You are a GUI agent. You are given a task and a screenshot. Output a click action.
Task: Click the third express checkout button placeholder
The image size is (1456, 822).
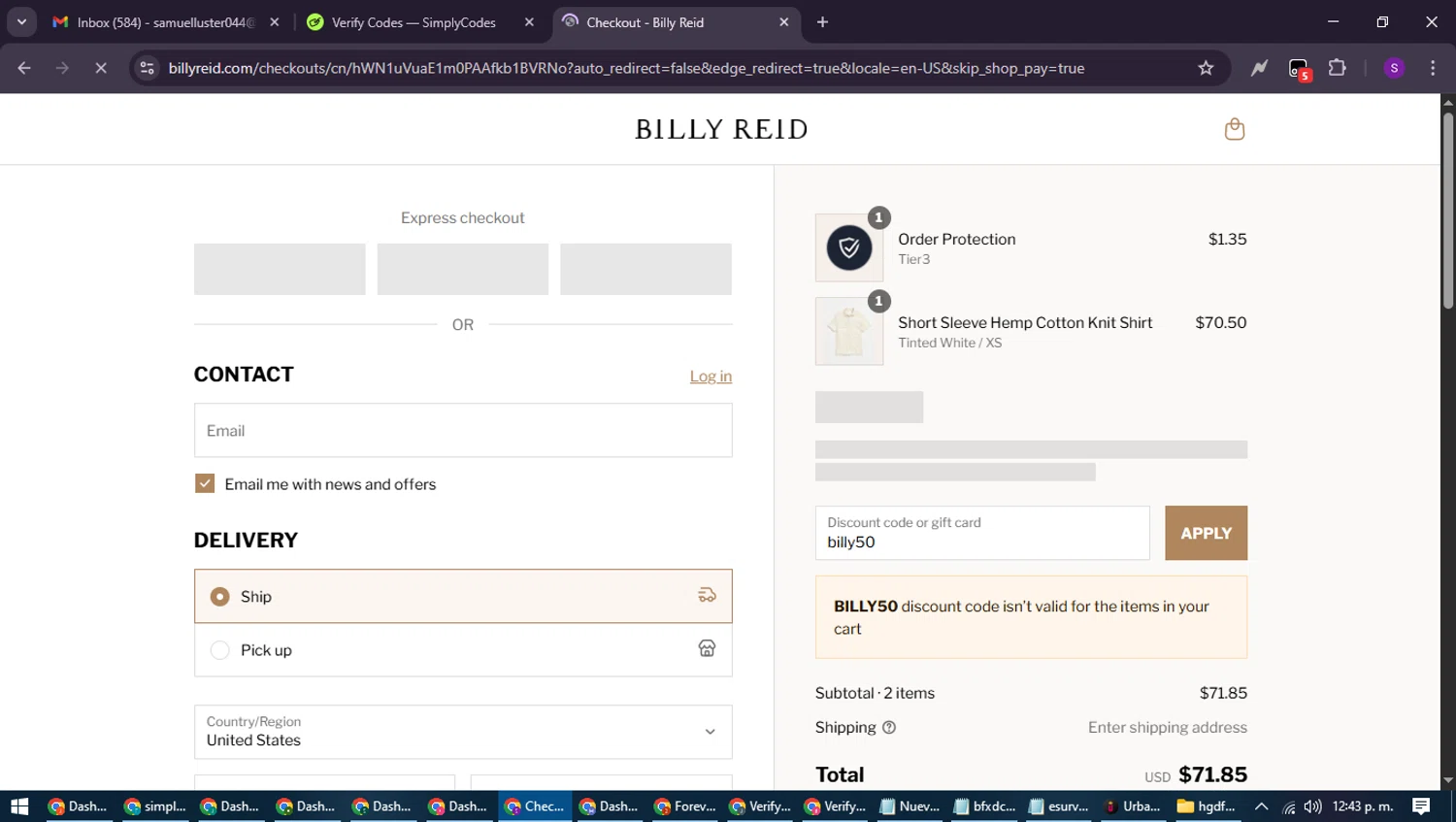click(x=645, y=269)
